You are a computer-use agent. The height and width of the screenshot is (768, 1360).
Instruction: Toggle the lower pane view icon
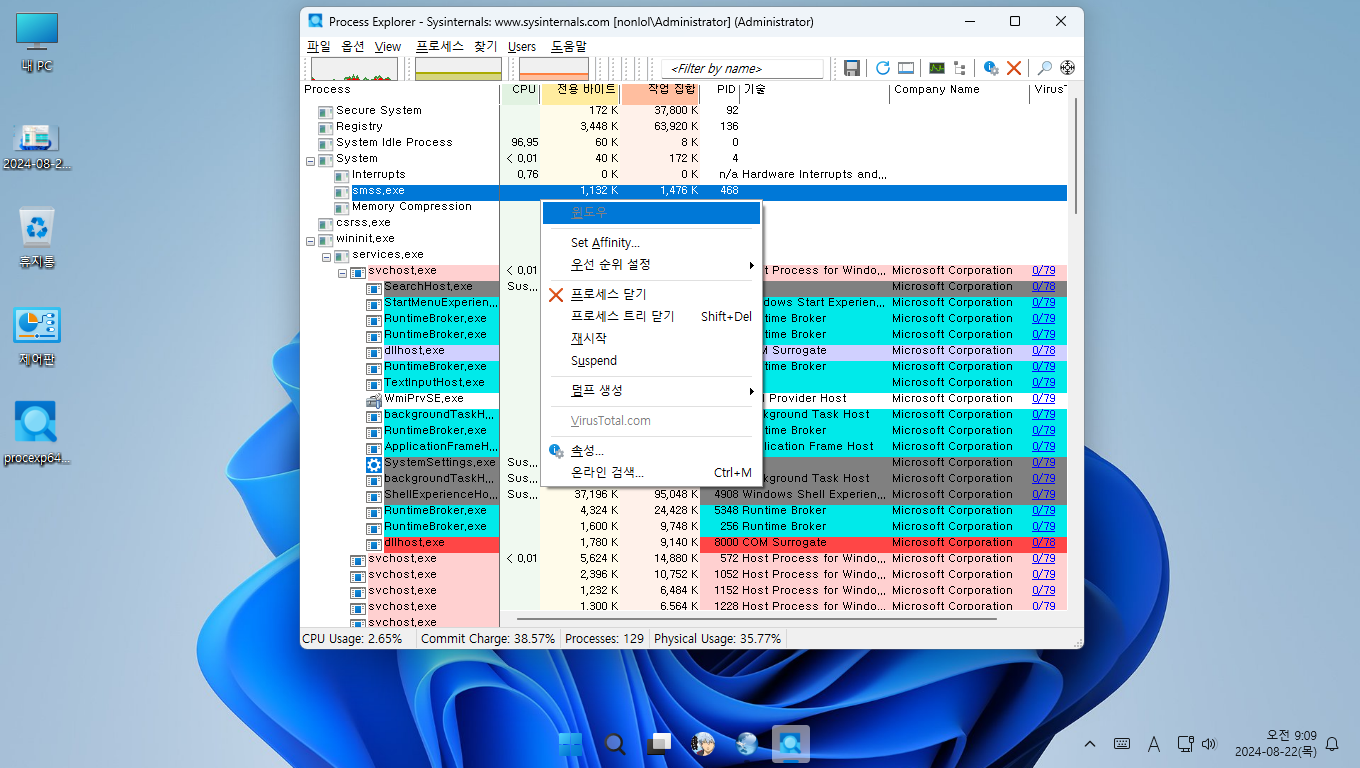(906, 68)
